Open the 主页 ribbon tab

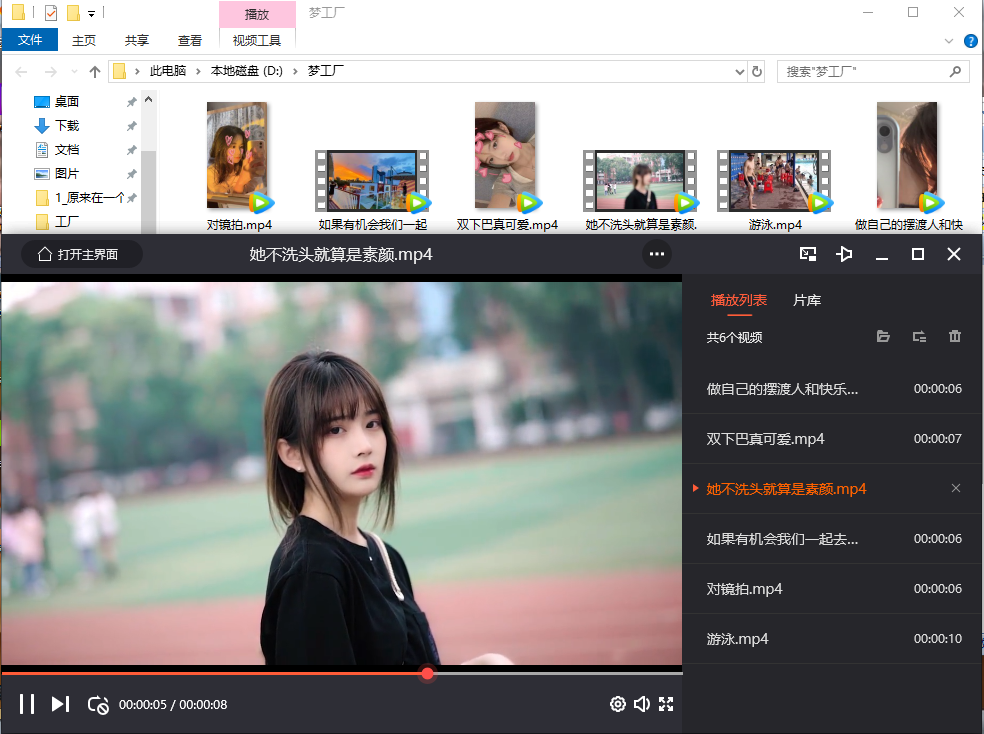click(x=83, y=40)
